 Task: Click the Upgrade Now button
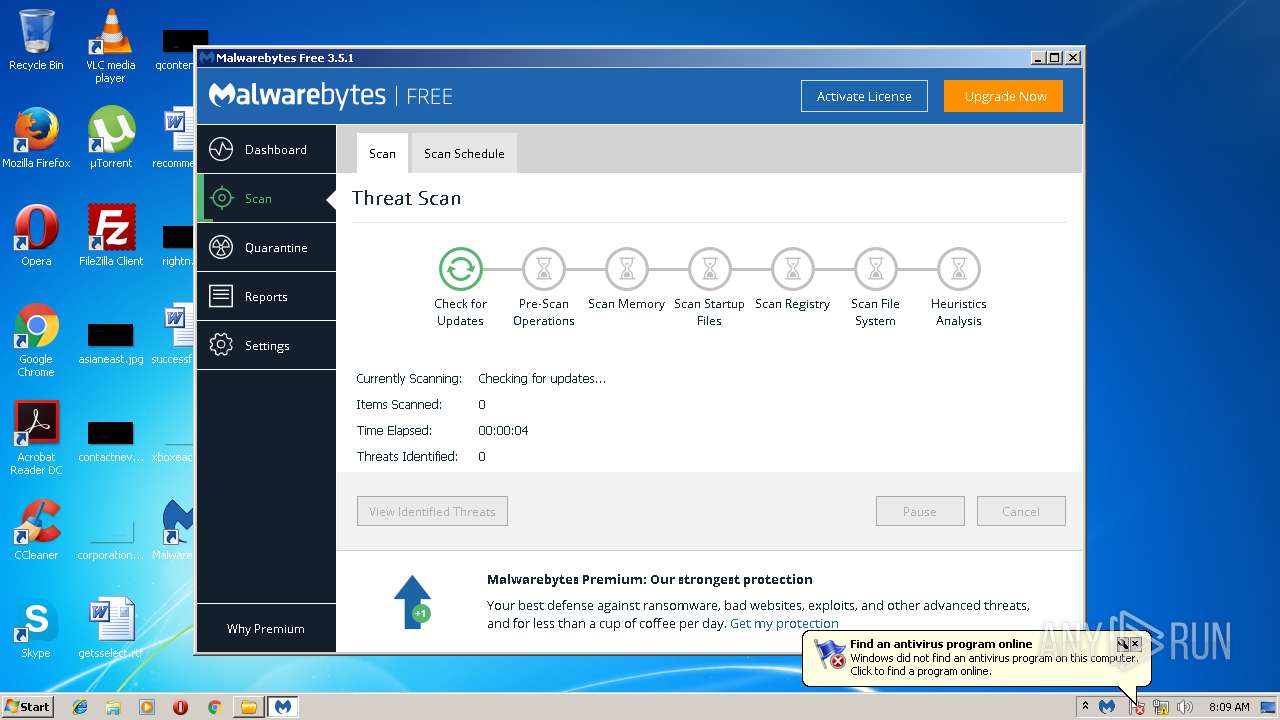tap(1005, 96)
